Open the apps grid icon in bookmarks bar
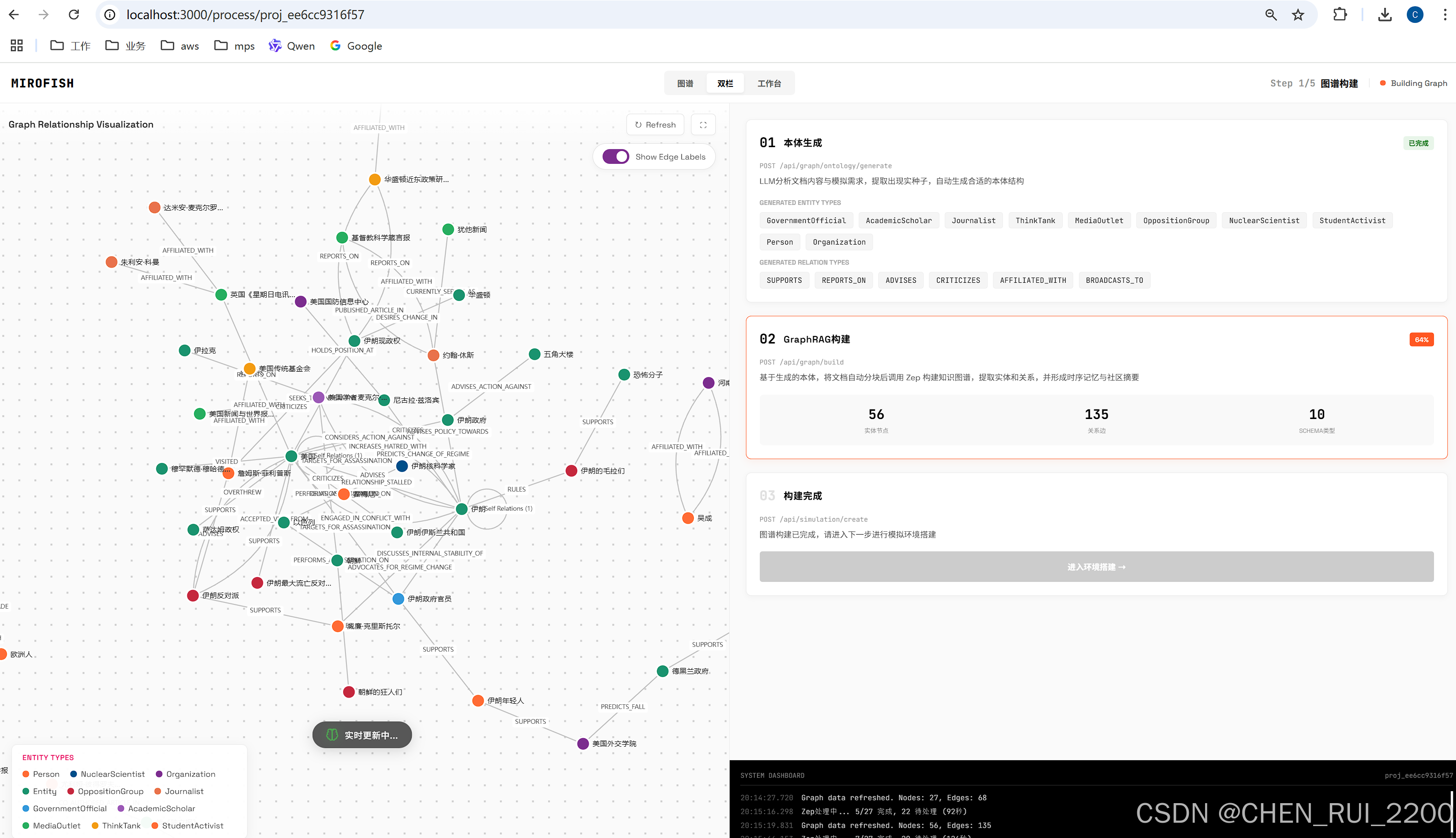This screenshot has height=838, width=1456. [x=17, y=45]
